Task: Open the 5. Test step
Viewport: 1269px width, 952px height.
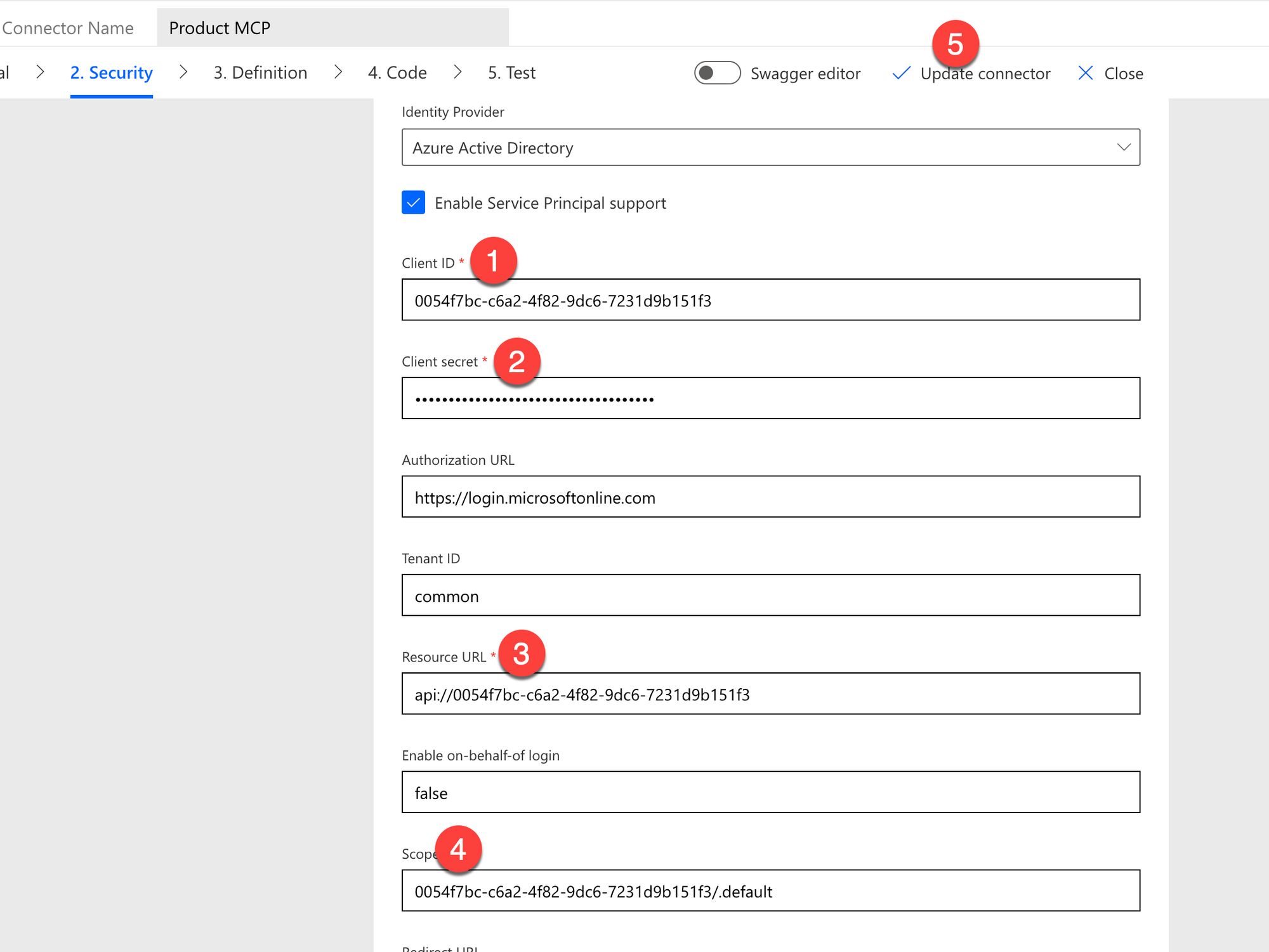Action: (511, 73)
